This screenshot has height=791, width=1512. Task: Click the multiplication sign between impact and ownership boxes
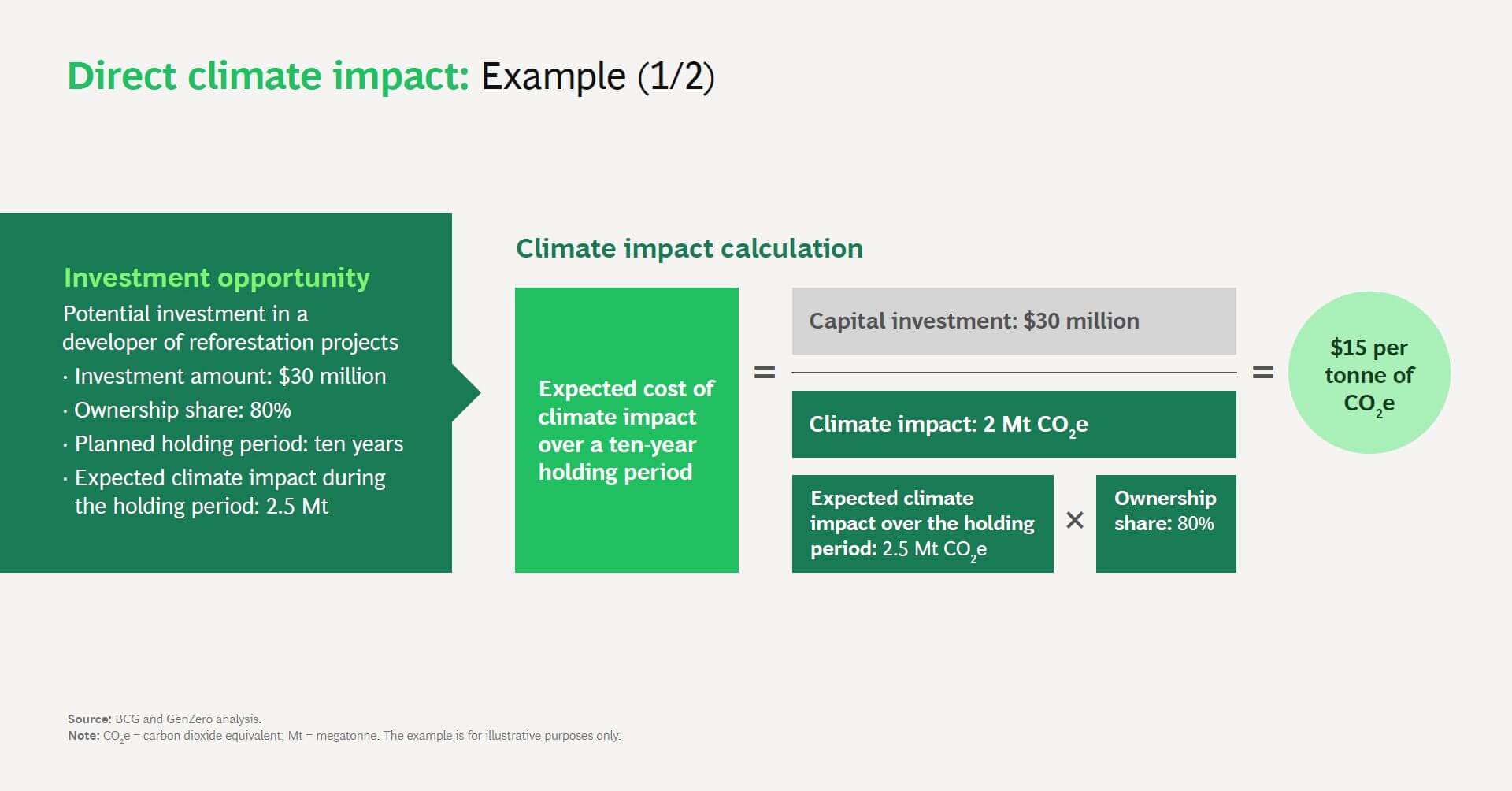click(1074, 520)
